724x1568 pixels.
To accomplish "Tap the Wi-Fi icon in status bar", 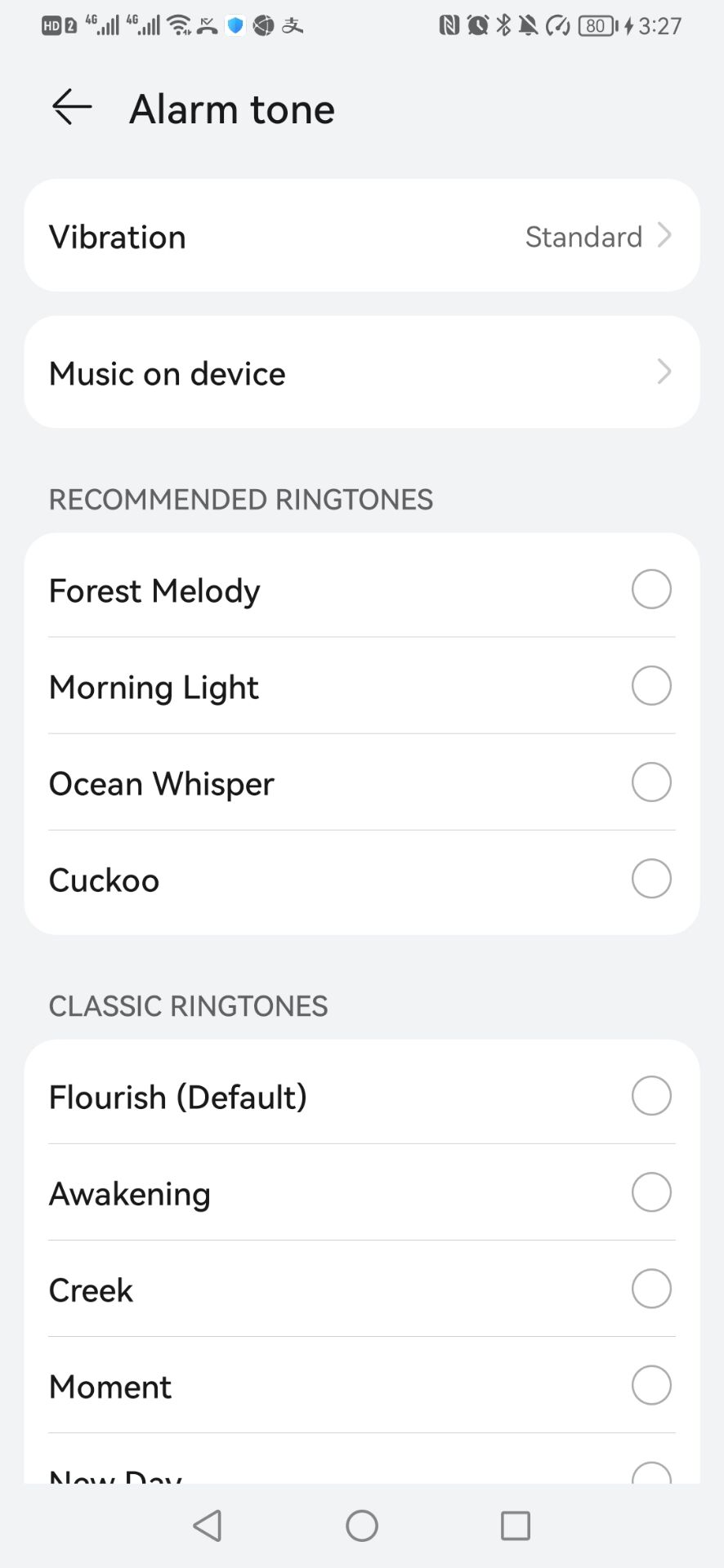I will coord(179,26).
